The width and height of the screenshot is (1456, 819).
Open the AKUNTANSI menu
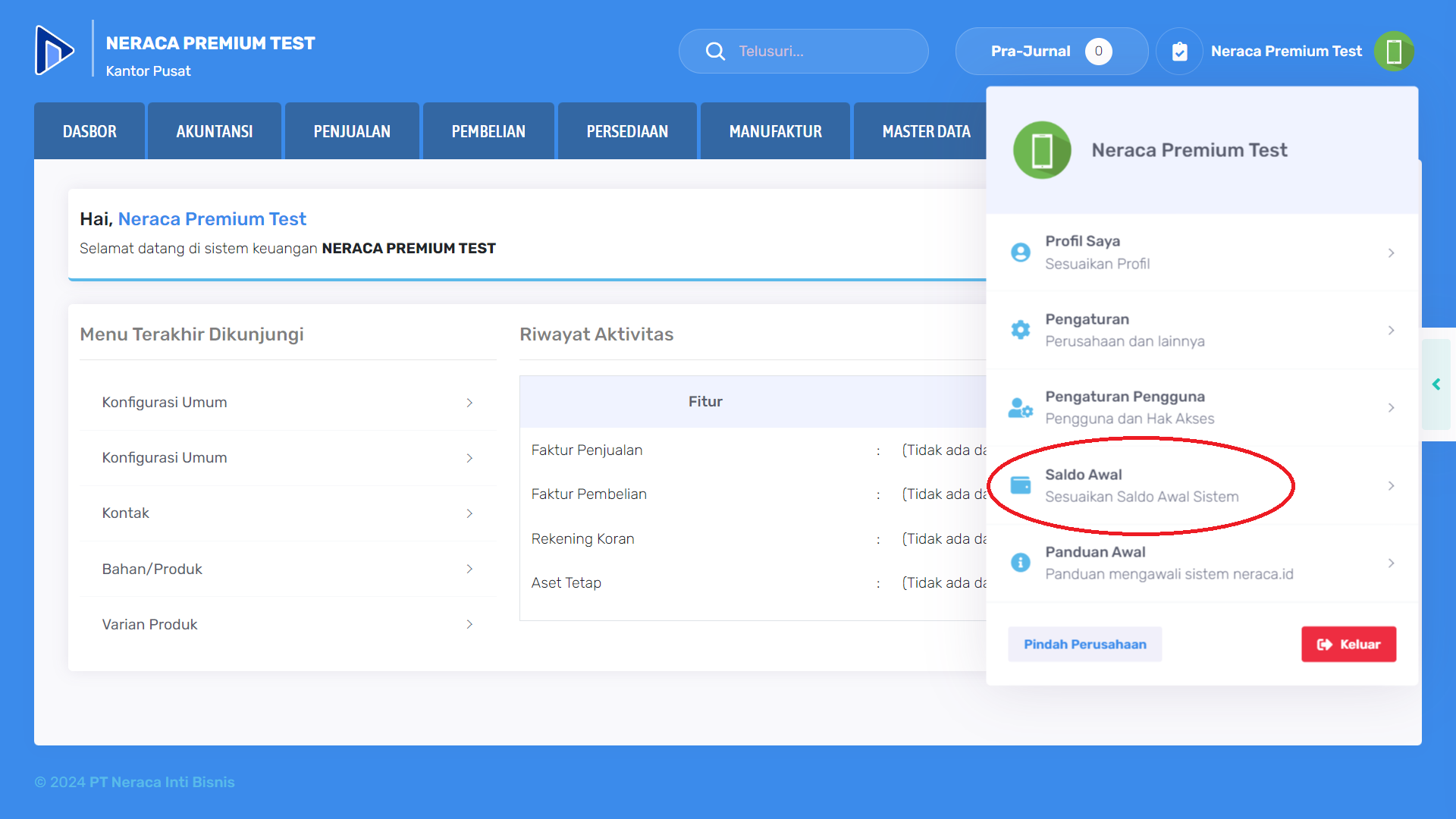pyautogui.click(x=215, y=131)
